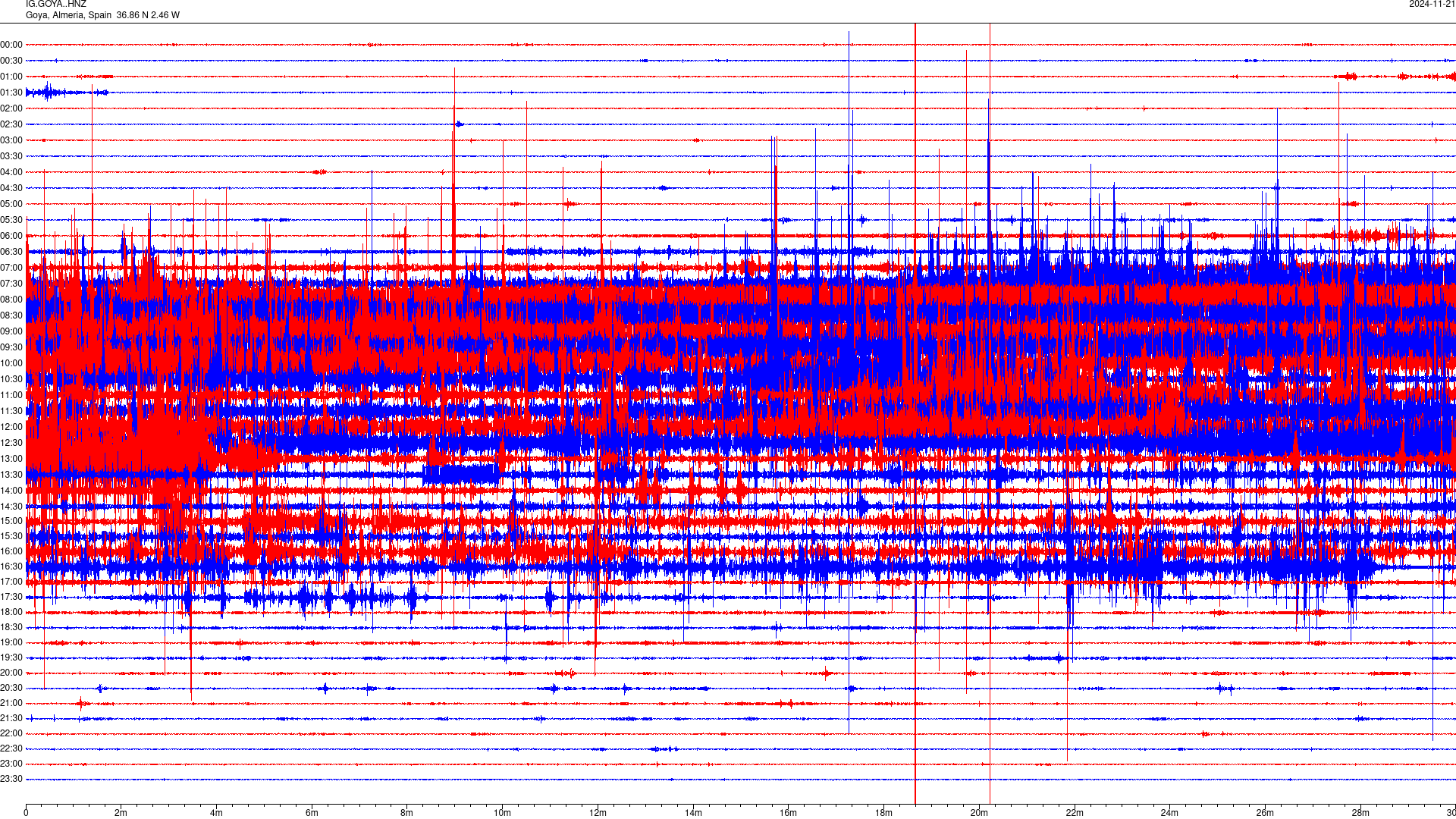Click the 26m tick on the time axis

coord(1265,813)
